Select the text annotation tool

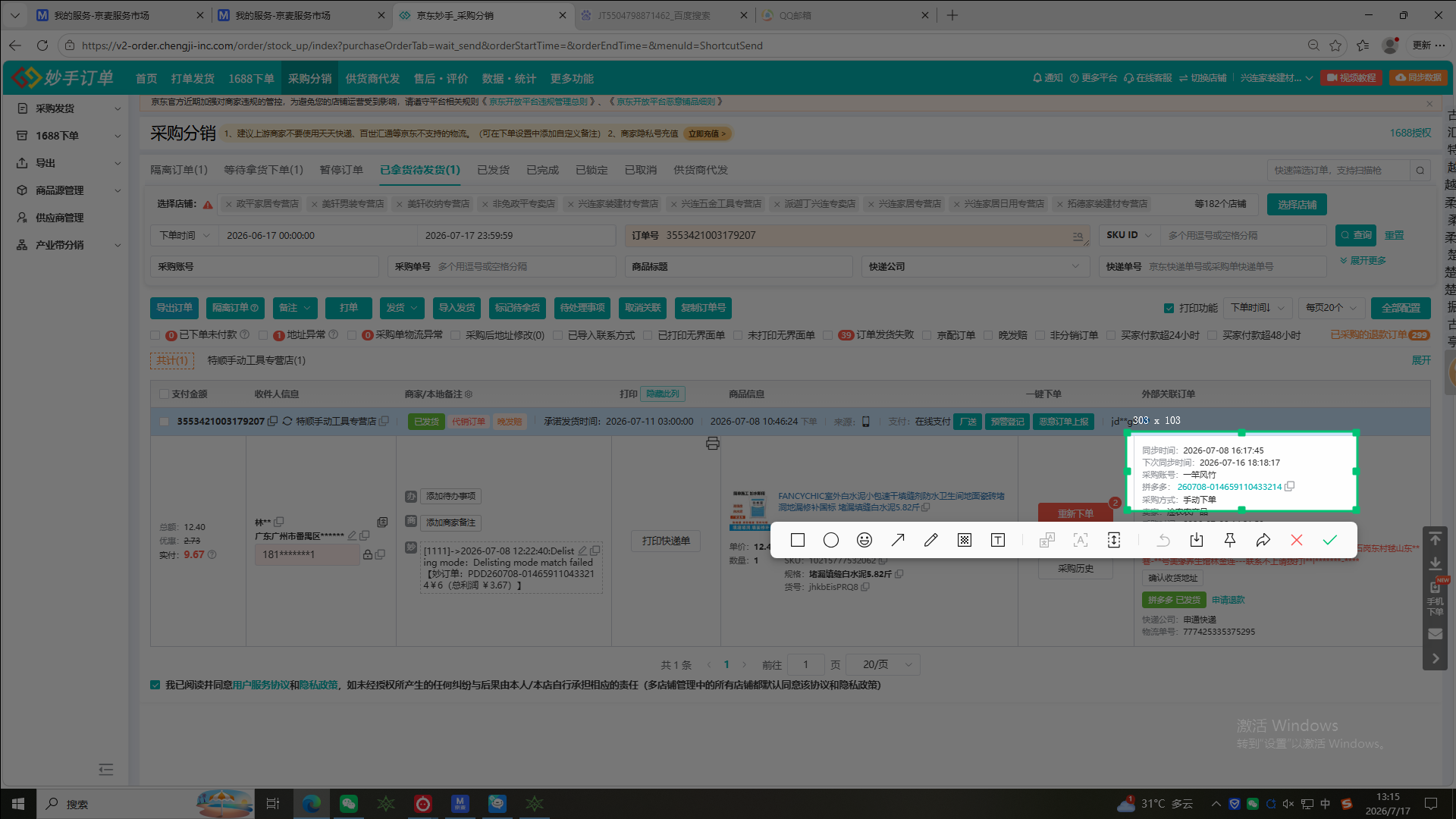(x=998, y=540)
